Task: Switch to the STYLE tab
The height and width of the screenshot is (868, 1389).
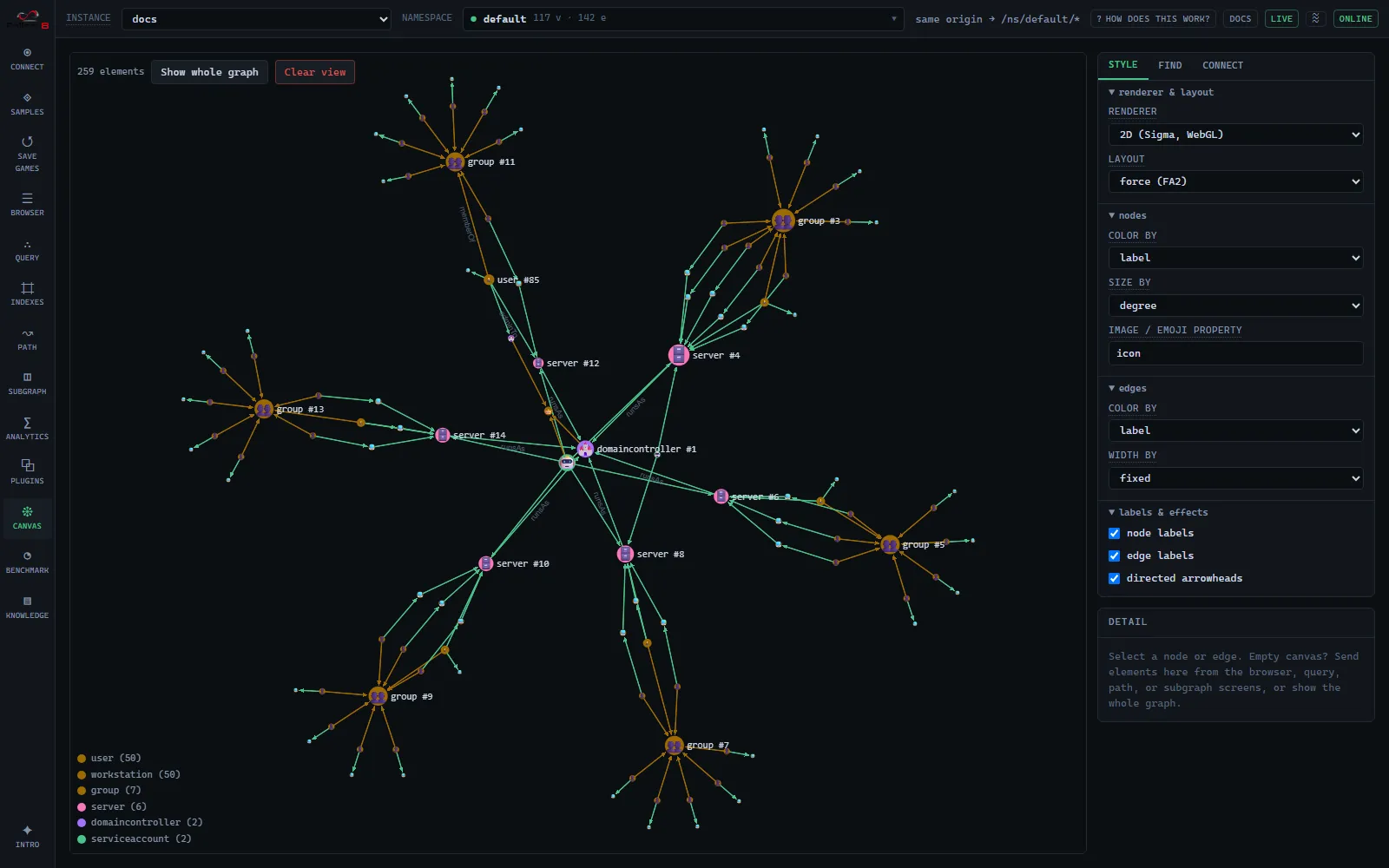Action: pyautogui.click(x=1122, y=65)
